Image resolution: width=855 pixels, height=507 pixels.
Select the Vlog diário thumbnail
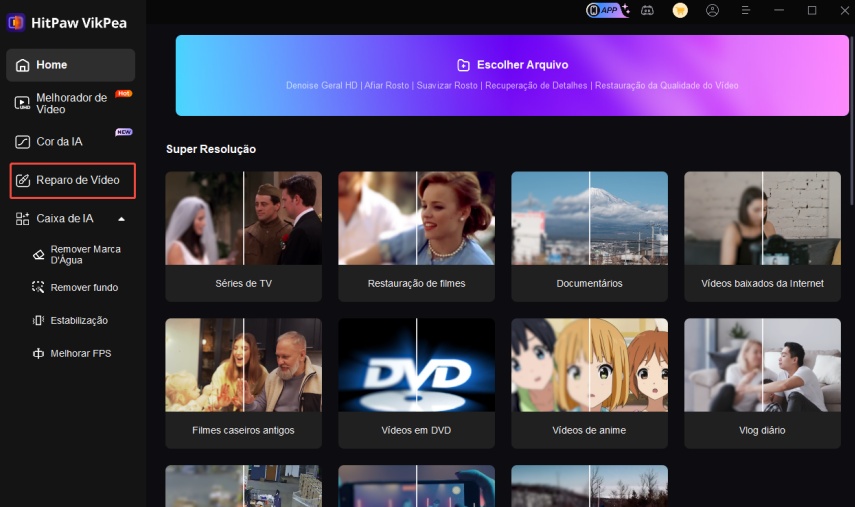click(762, 365)
